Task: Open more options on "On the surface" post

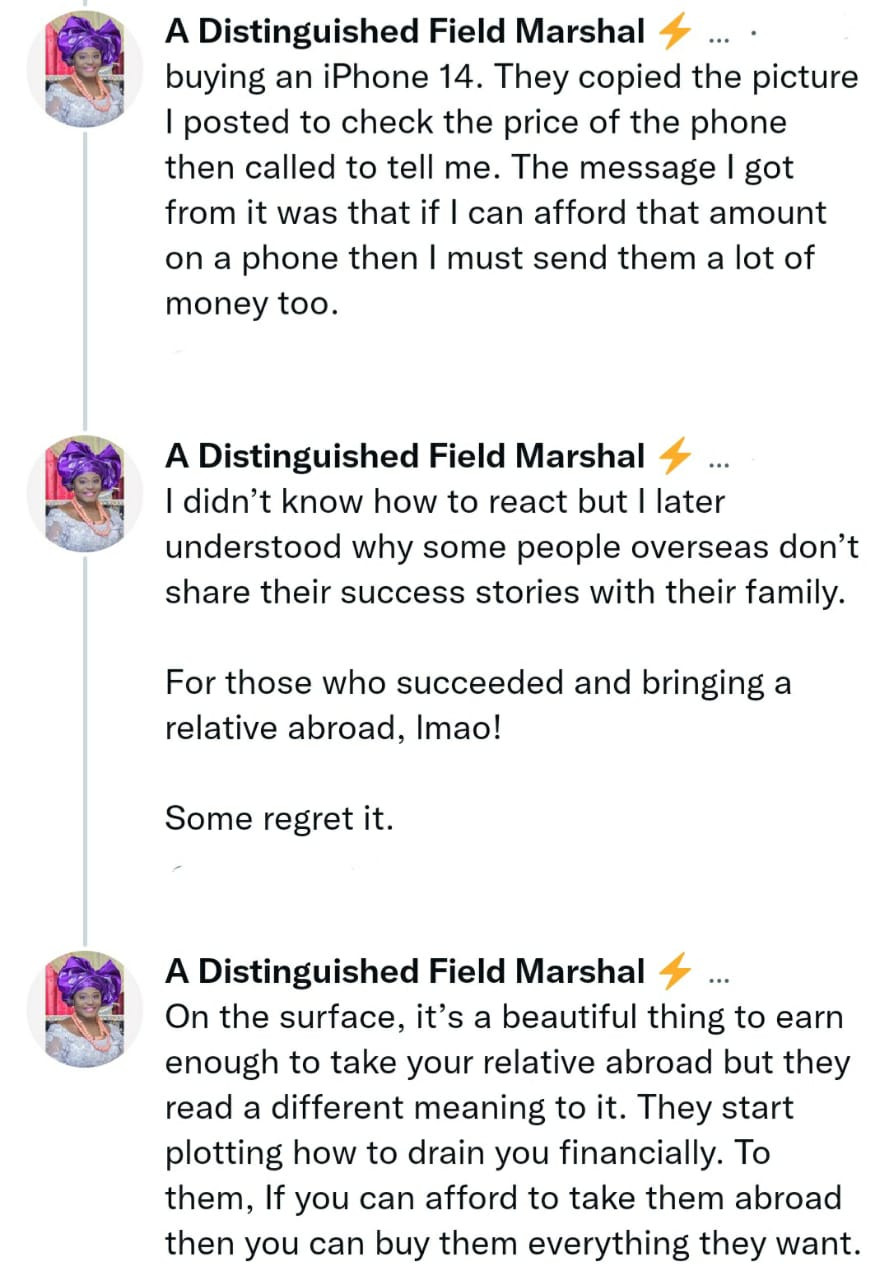Action: pos(718,976)
